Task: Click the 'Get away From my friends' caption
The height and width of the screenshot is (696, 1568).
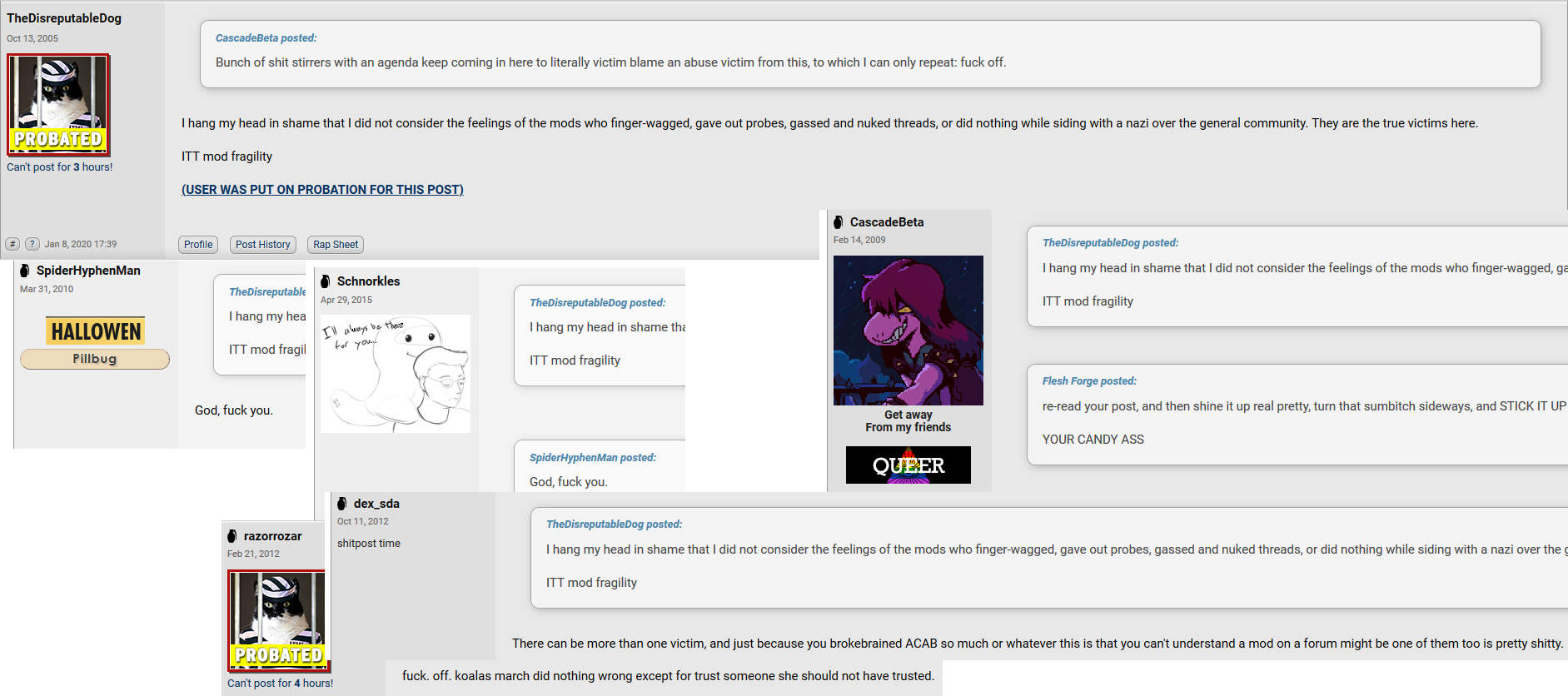Action: (x=908, y=421)
